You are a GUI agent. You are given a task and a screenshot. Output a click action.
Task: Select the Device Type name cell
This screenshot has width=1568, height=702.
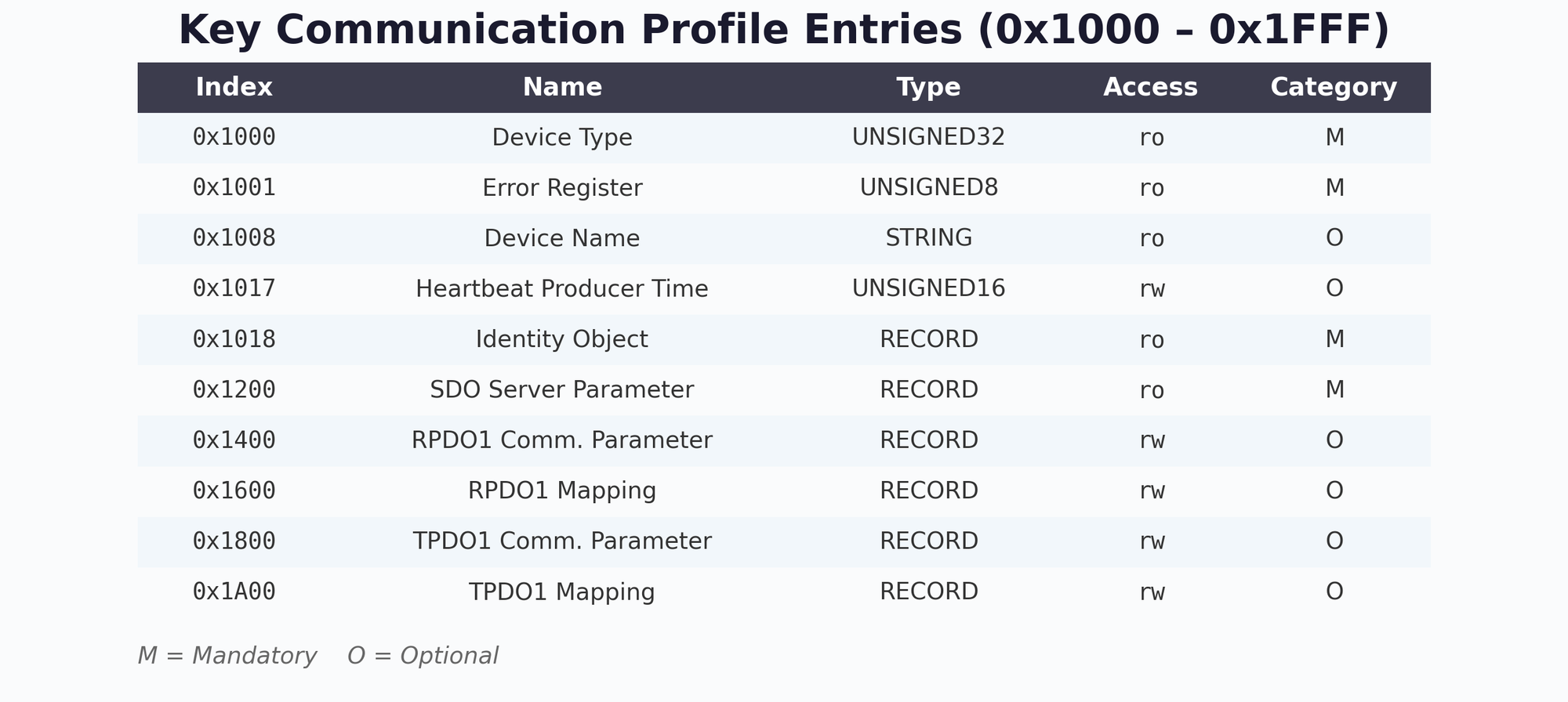click(562, 138)
